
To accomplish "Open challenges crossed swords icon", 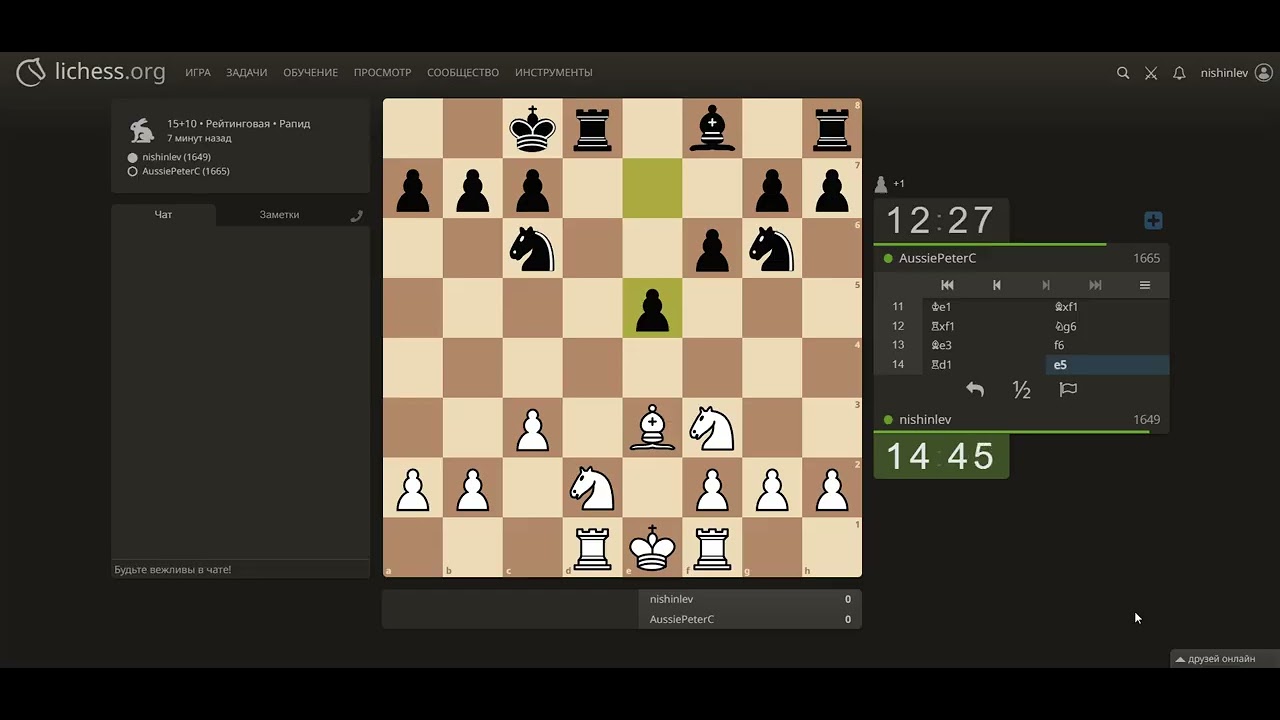I will point(1151,73).
